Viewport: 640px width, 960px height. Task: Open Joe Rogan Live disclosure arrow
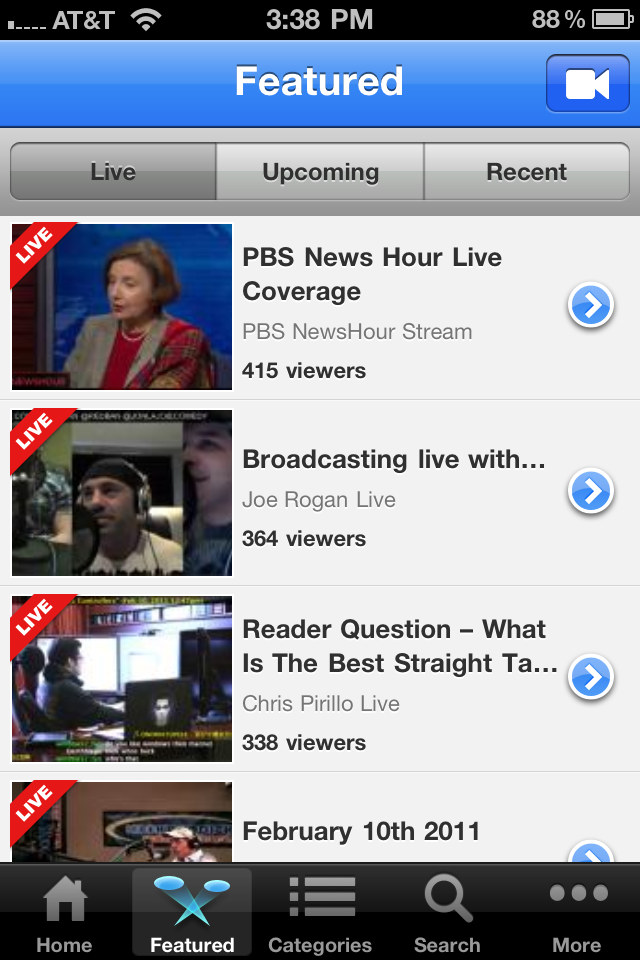pyautogui.click(x=591, y=492)
